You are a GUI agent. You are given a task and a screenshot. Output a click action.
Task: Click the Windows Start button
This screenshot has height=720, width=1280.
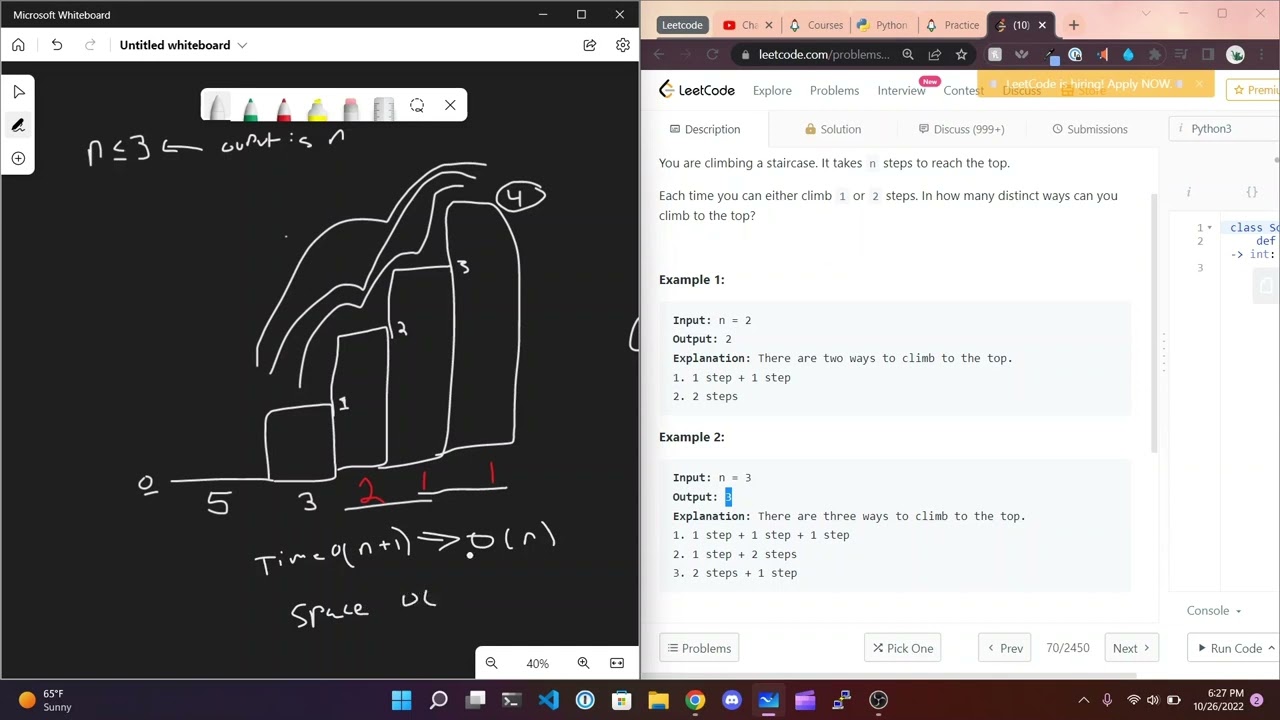(x=401, y=700)
